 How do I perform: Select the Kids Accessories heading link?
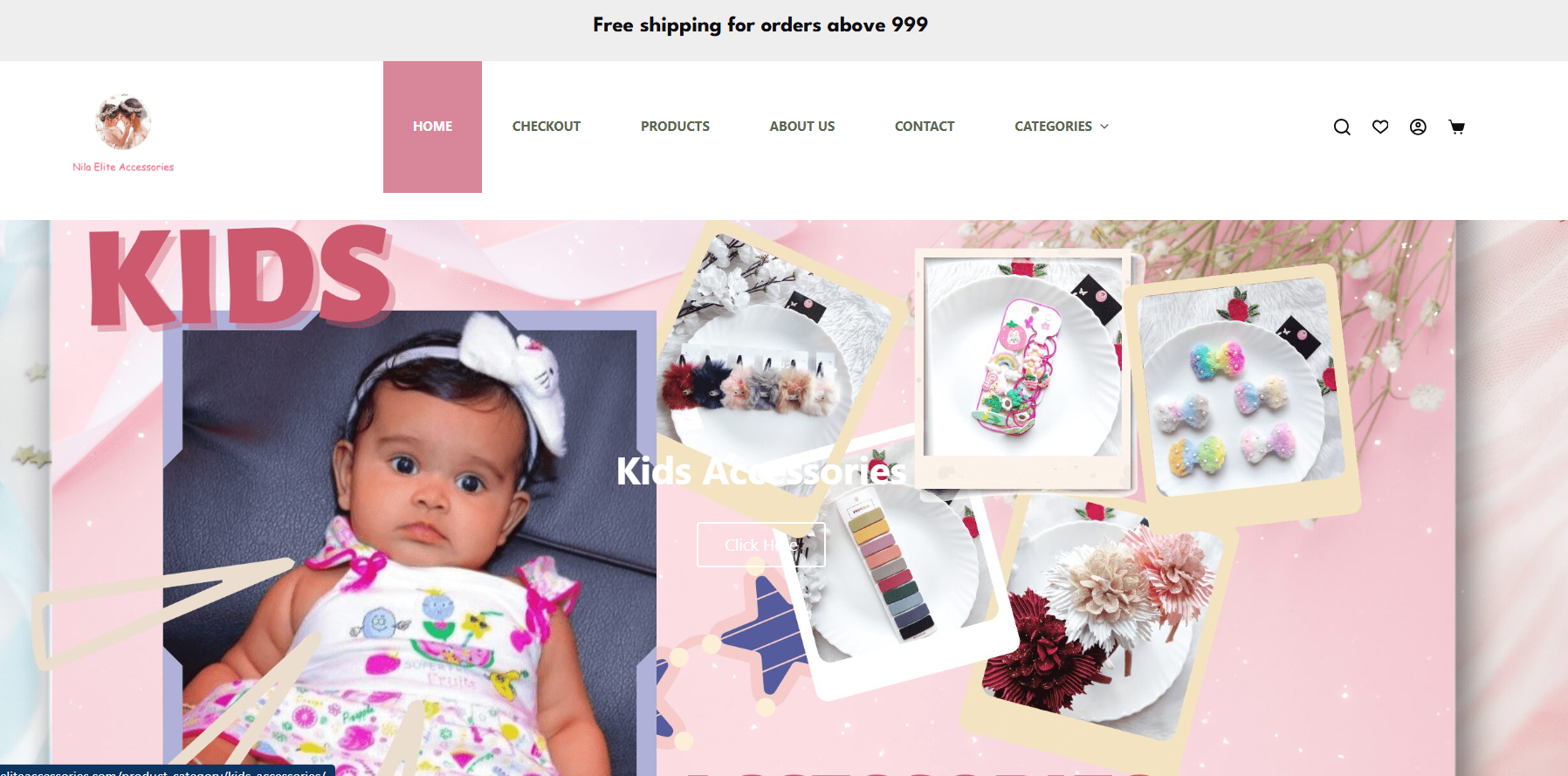(760, 471)
